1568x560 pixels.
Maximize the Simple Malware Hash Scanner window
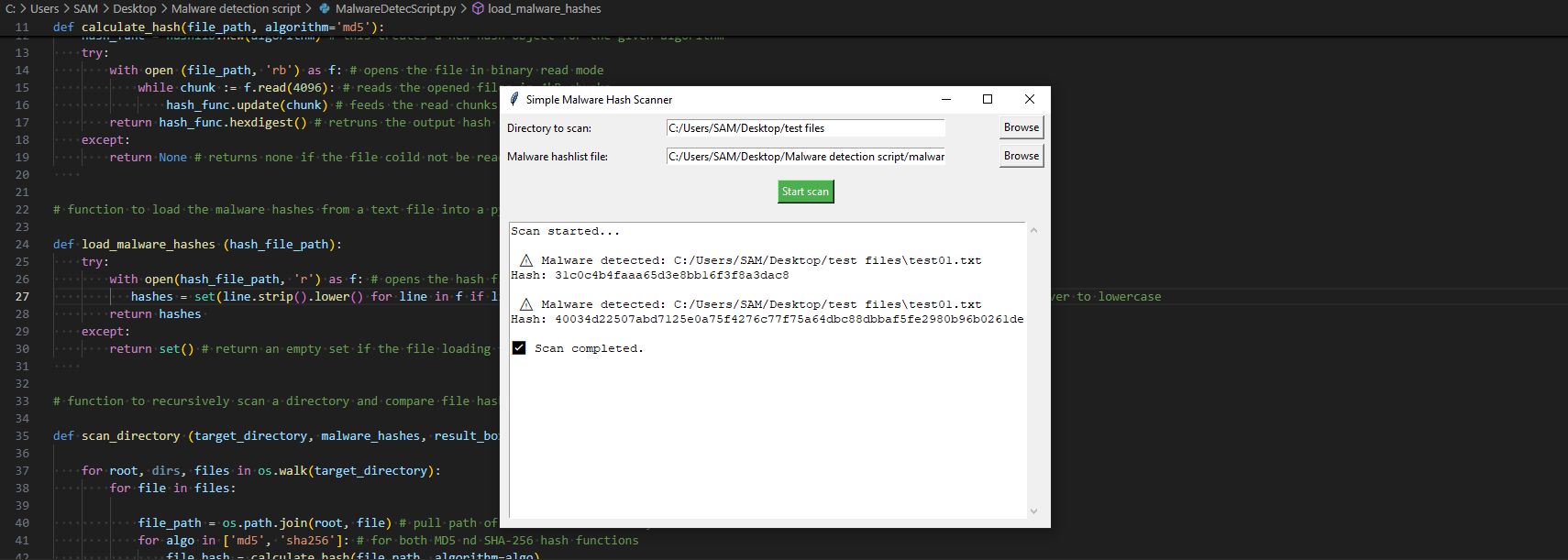pyautogui.click(x=988, y=99)
